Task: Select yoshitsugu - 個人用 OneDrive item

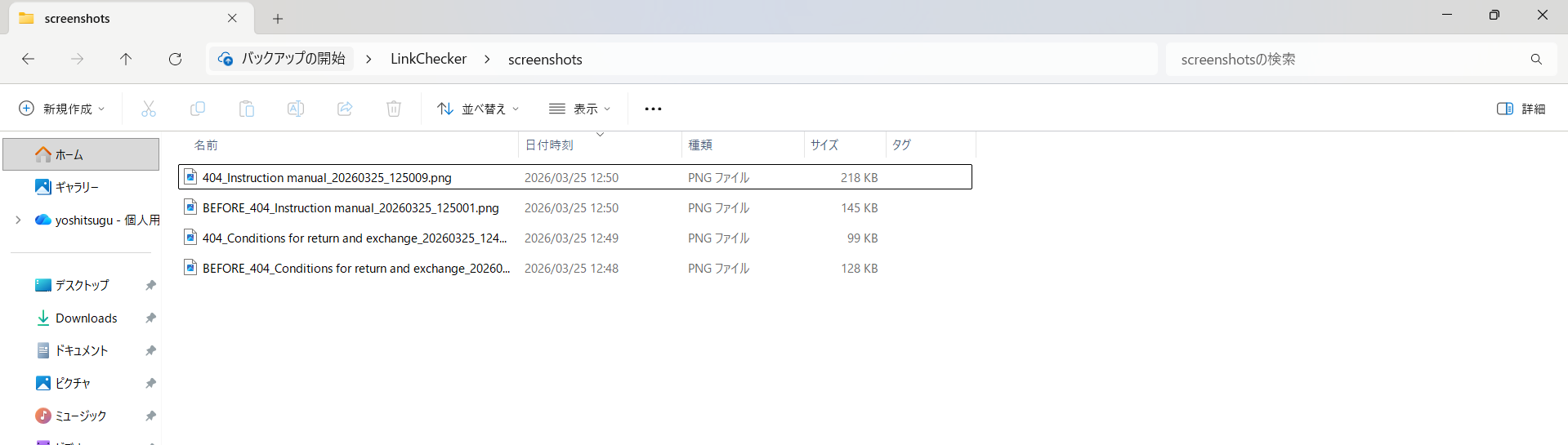Action: [96, 220]
